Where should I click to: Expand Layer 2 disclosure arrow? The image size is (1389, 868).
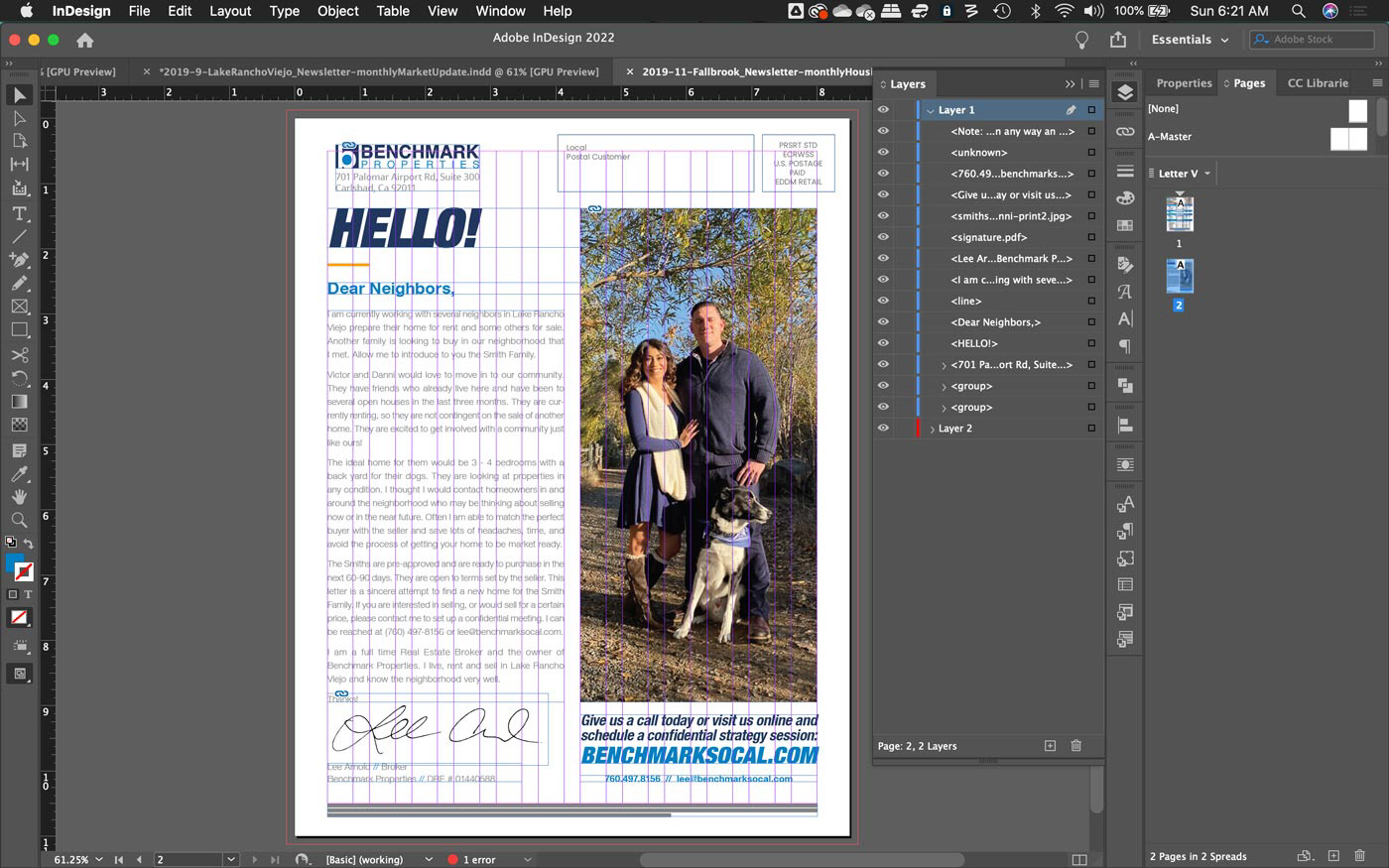point(931,429)
